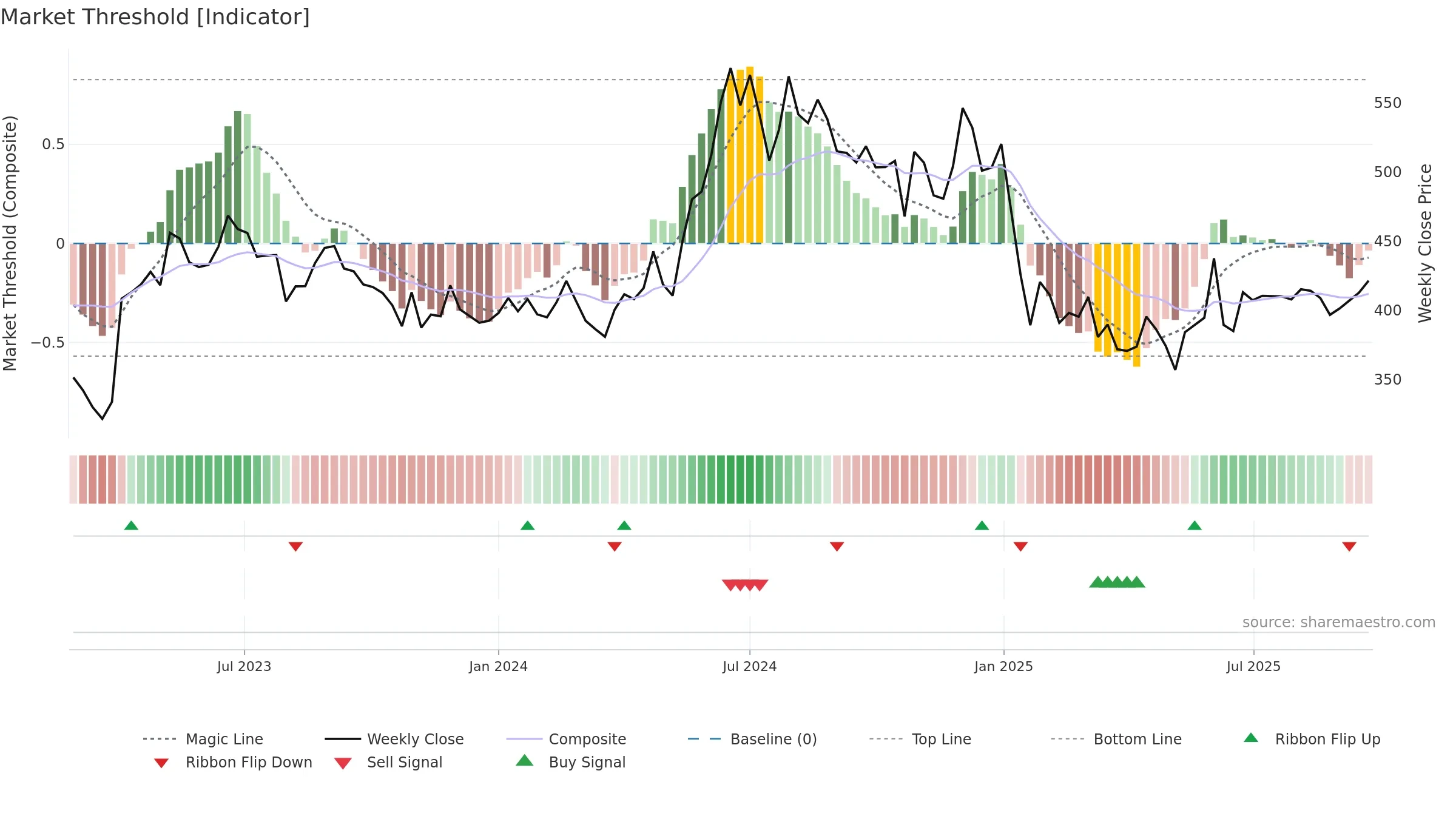Click the red flip-down triangle near September 2025
1456x819 pixels.
click(1349, 547)
